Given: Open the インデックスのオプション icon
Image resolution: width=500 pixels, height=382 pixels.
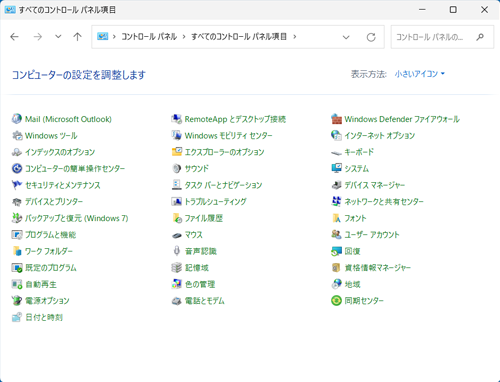Looking at the screenshot, I should [x=17, y=152].
